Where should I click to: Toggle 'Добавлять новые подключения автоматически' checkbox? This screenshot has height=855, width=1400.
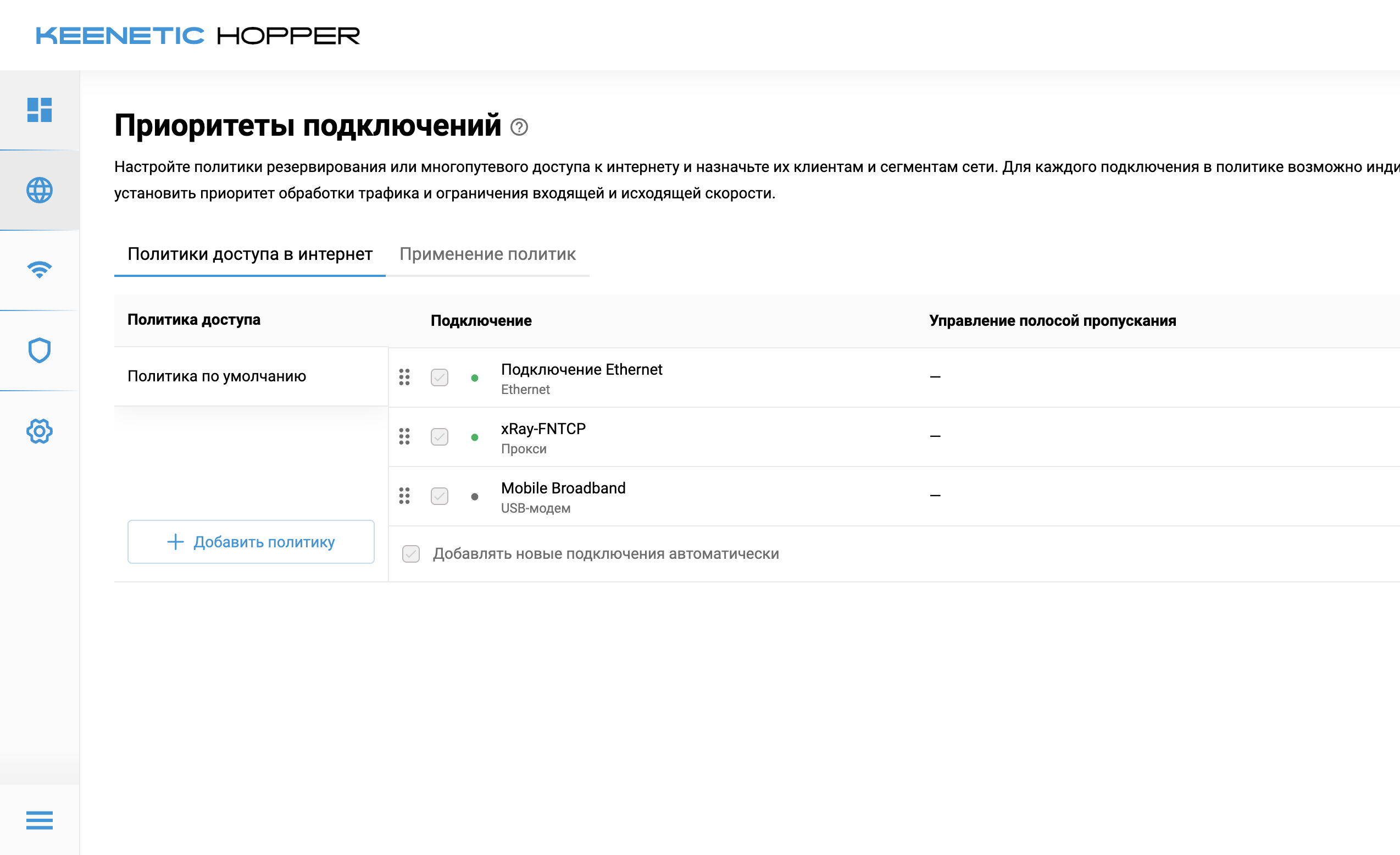[x=411, y=554]
